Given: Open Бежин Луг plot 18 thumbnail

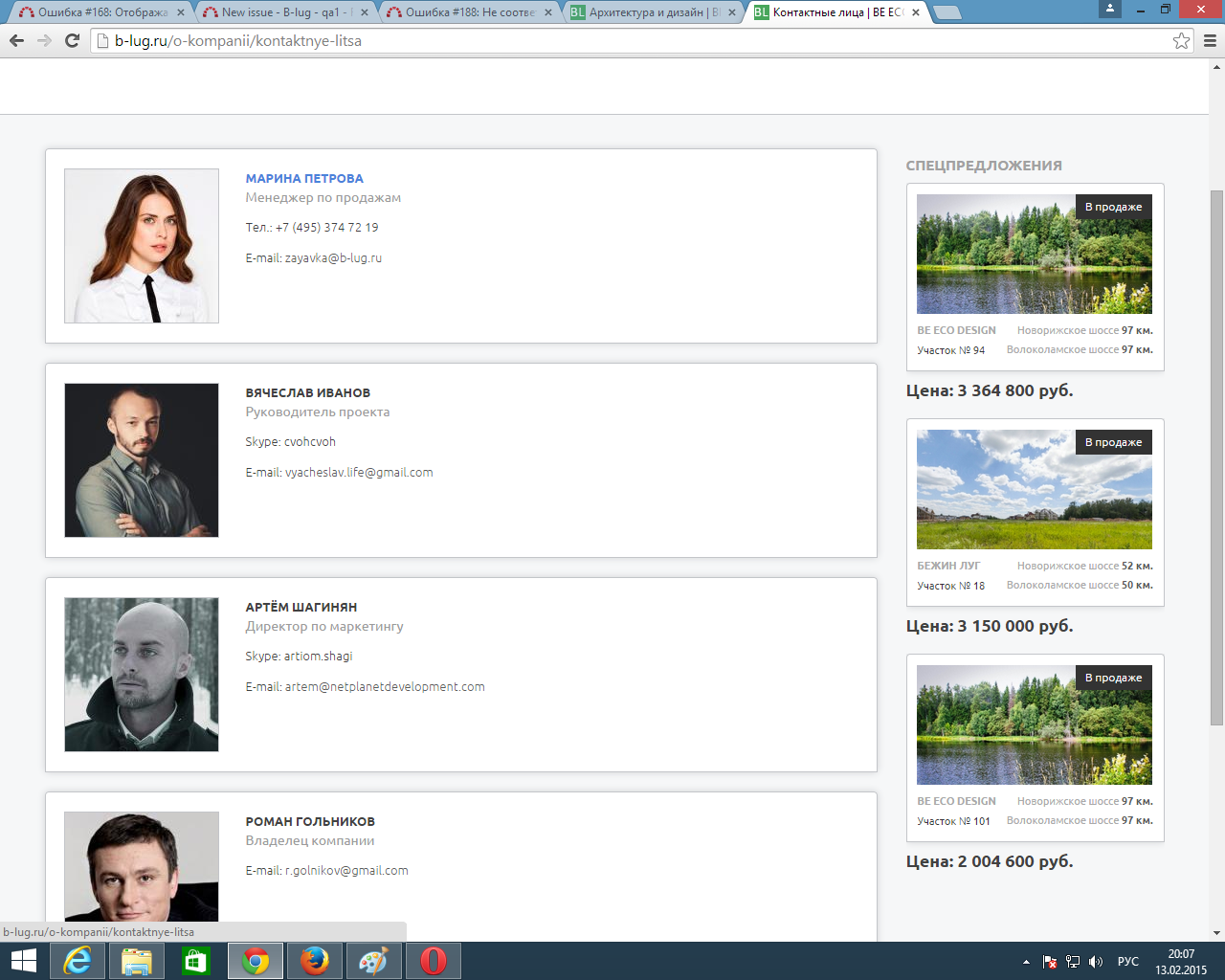Looking at the screenshot, I should point(1035,489).
